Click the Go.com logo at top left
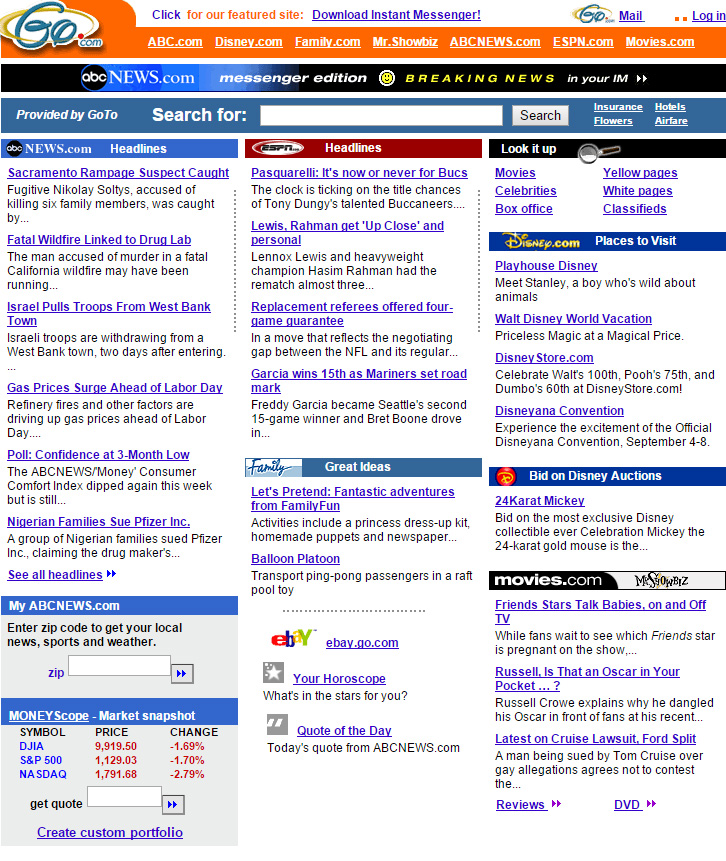 53,27
